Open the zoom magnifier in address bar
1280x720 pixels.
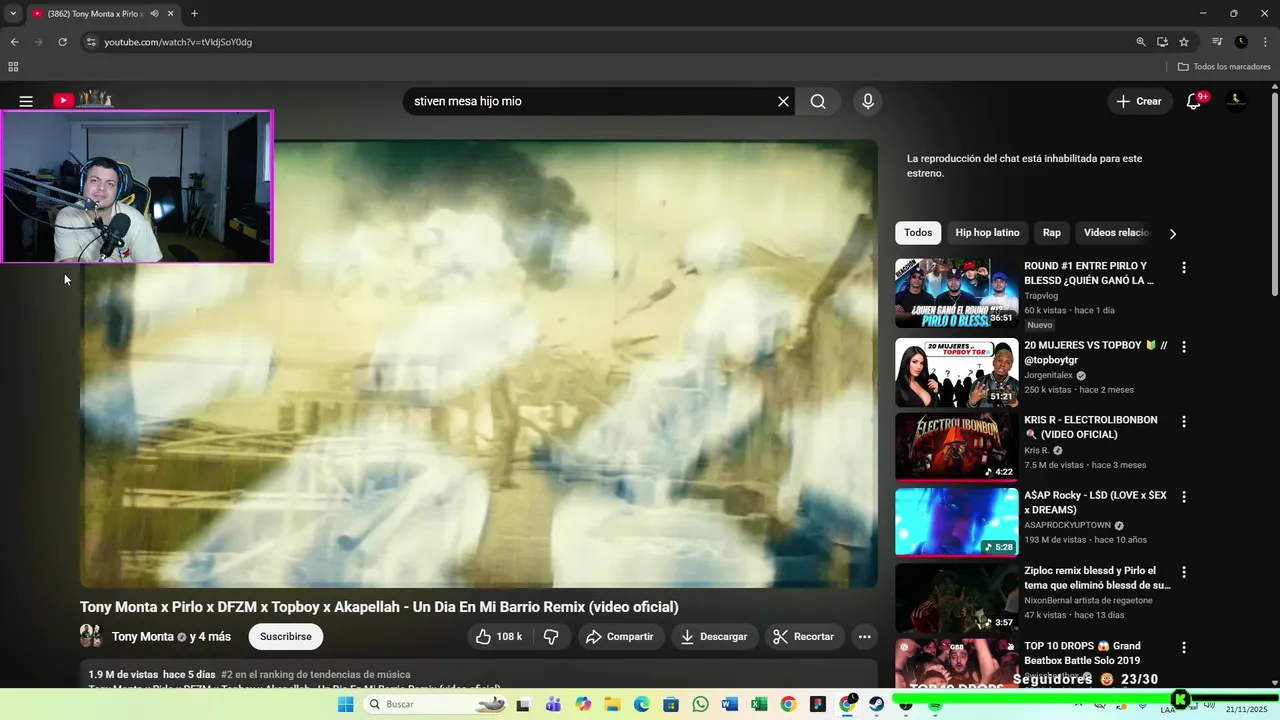1141,42
